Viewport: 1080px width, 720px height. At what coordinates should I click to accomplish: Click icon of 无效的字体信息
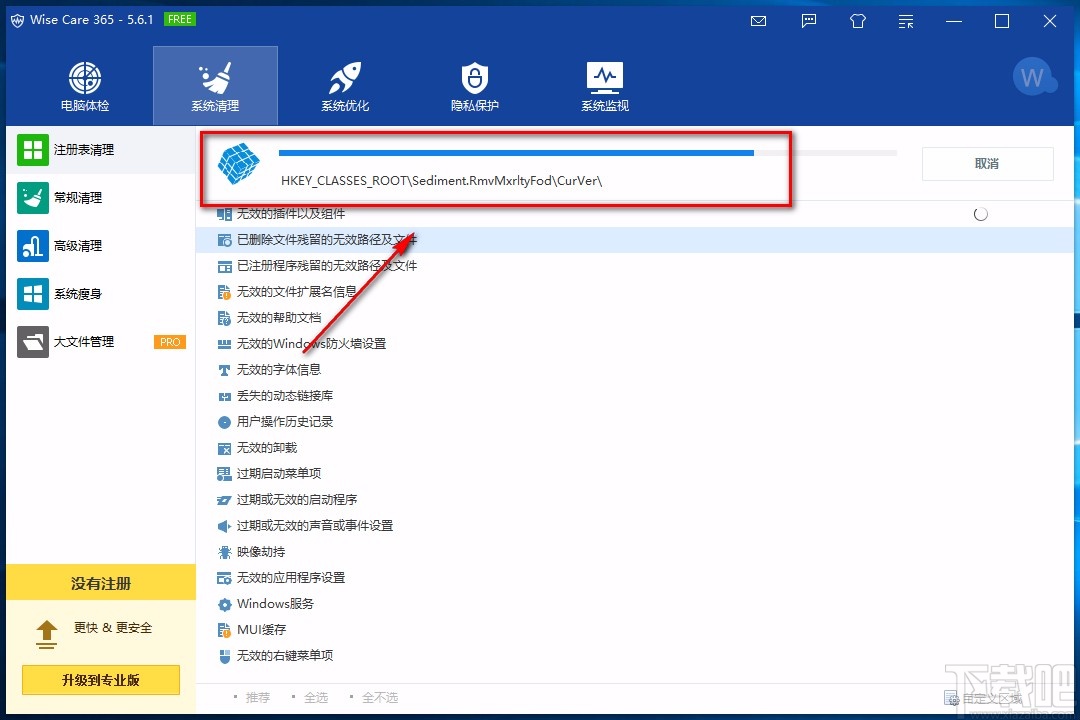pos(224,370)
